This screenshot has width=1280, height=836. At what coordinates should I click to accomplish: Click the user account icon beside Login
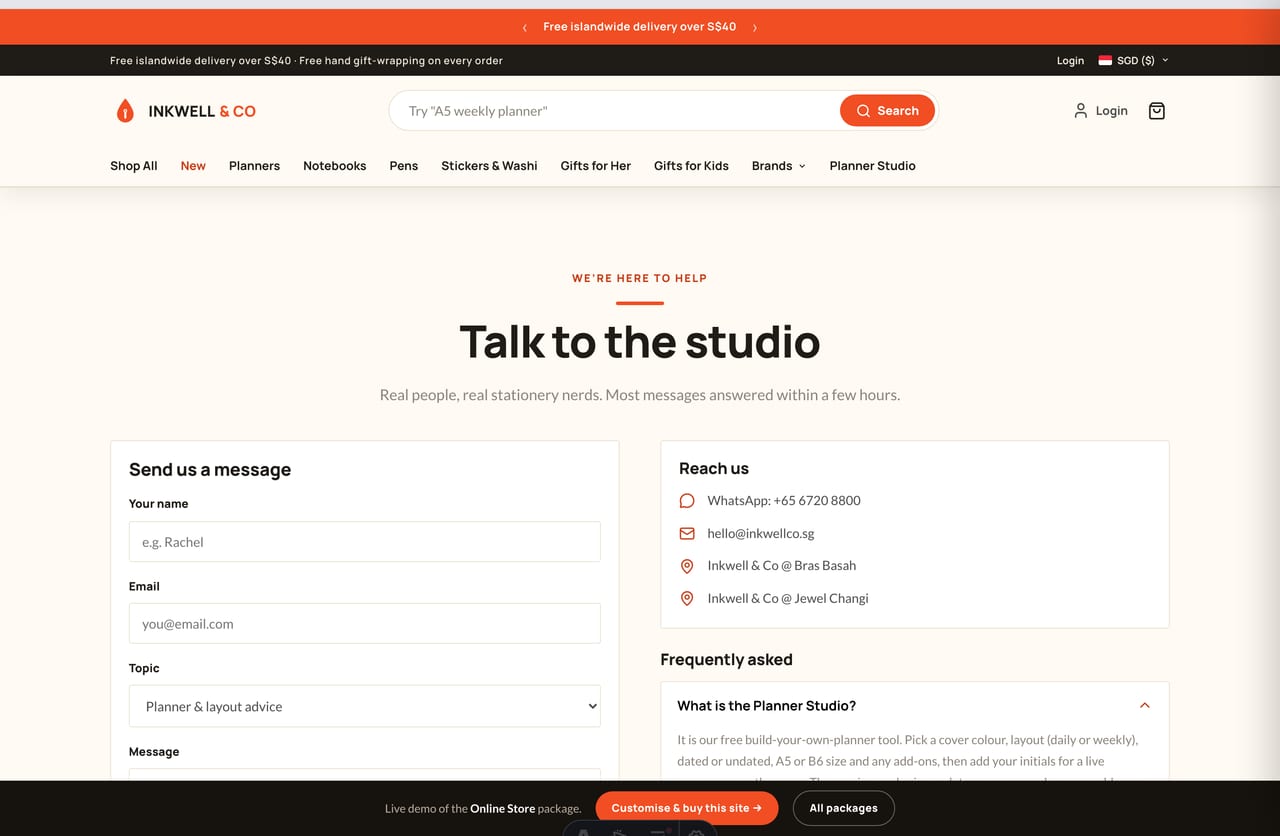coord(1080,111)
